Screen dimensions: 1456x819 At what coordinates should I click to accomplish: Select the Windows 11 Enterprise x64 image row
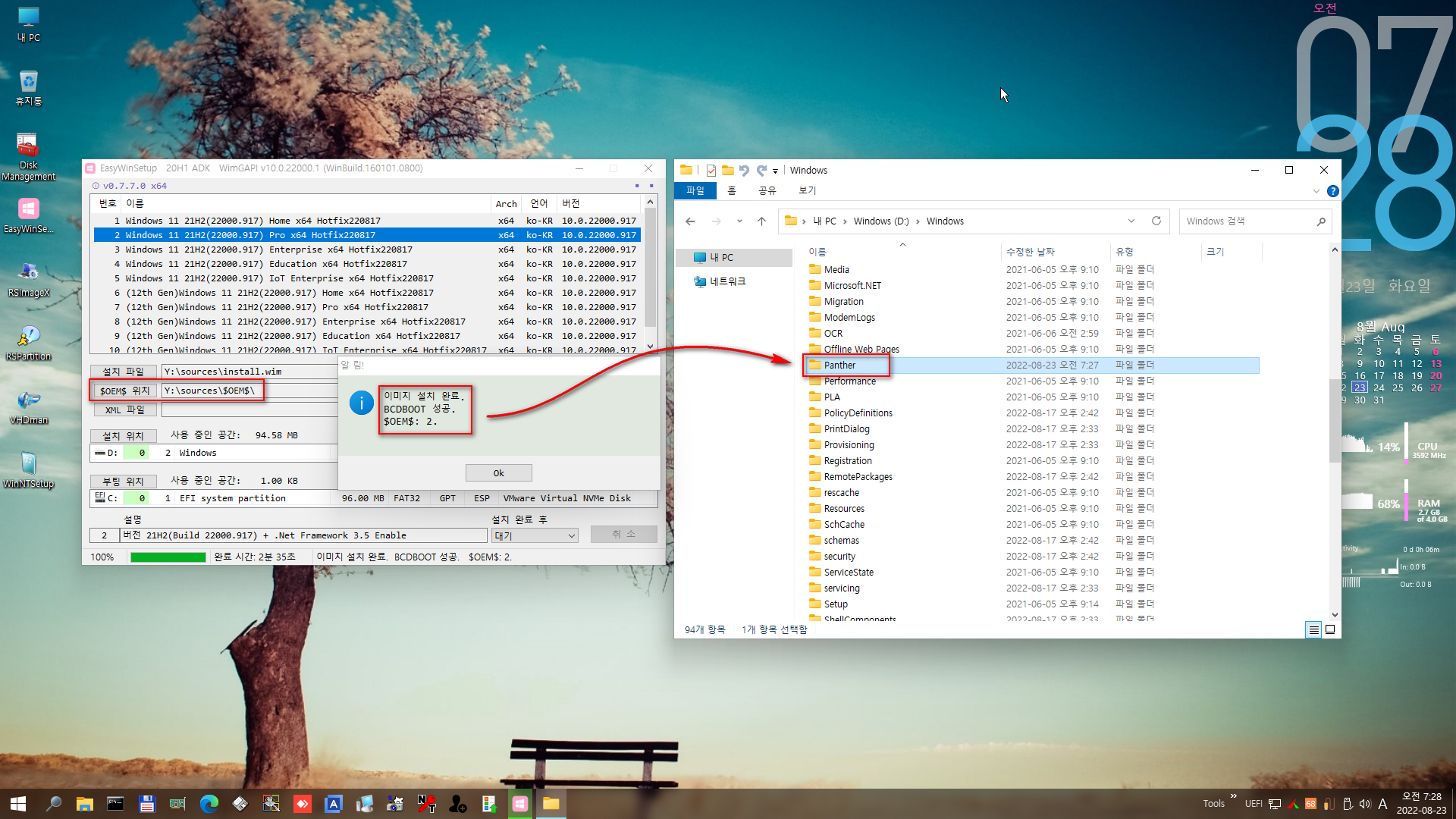coord(367,249)
